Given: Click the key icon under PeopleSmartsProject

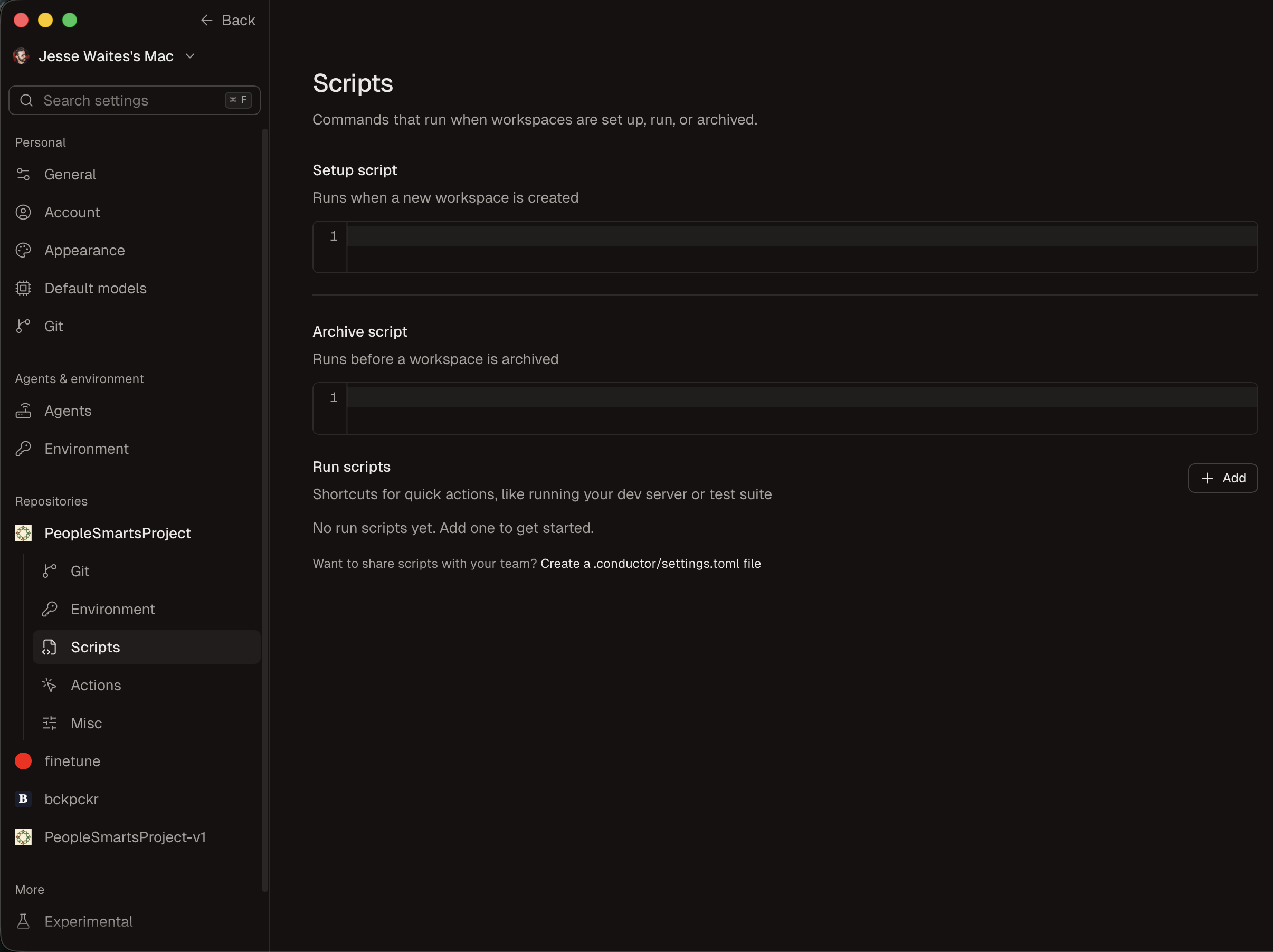Looking at the screenshot, I should click(x=50, y=610).
